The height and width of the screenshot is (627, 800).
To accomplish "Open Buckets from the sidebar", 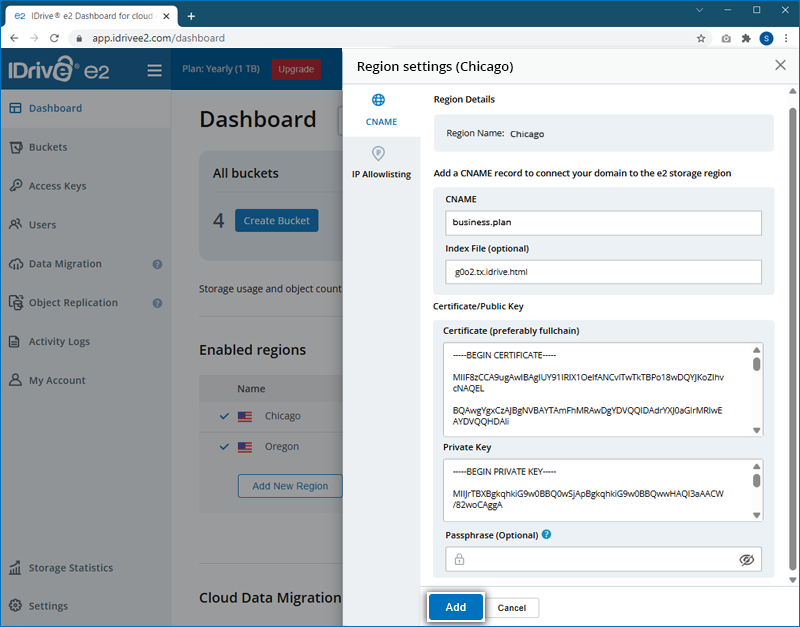I will click(x=48, y=147).
